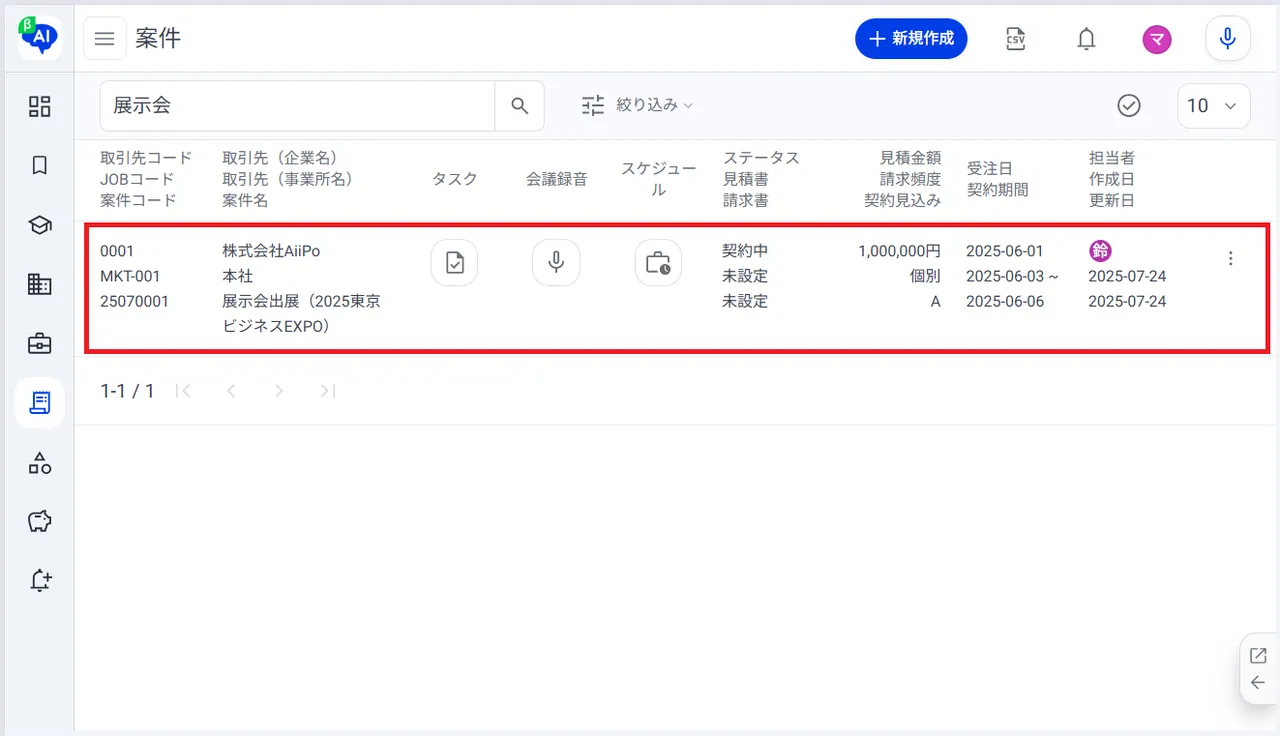Go to the first page of results

(x=183, y=391)
